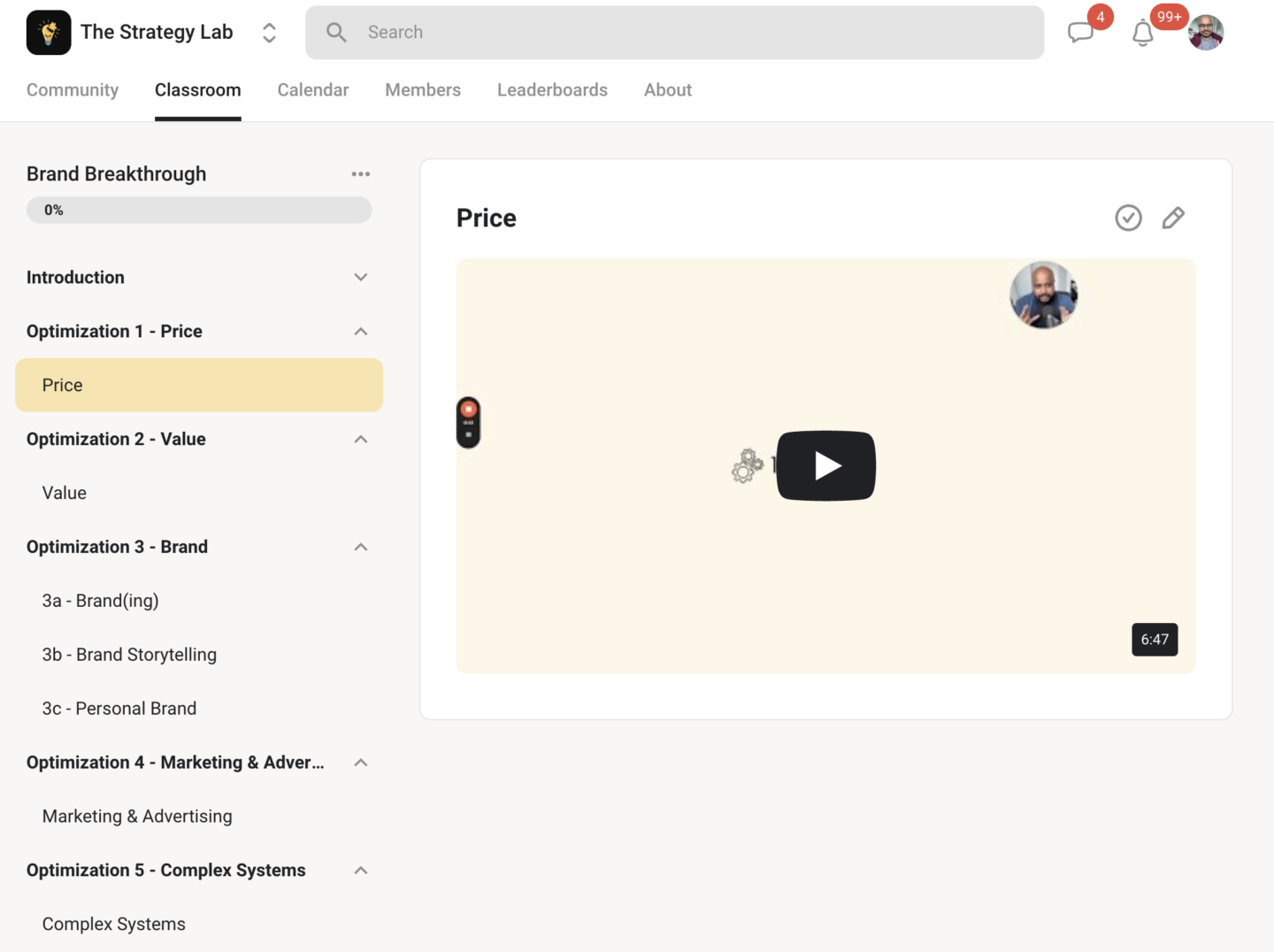This screenshot has width=1274, height=952.
Task: Open the user profile avatar
Action: pos(1206,33)
